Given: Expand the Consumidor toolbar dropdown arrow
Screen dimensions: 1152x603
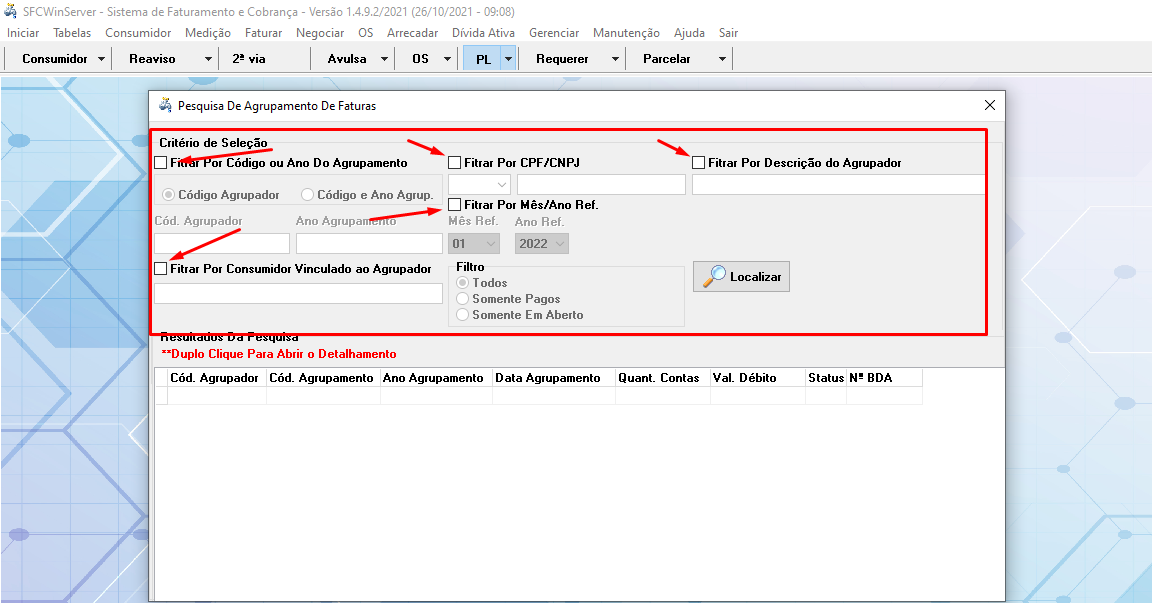Looking at the screenshot, I should click(x=102, y=59).
